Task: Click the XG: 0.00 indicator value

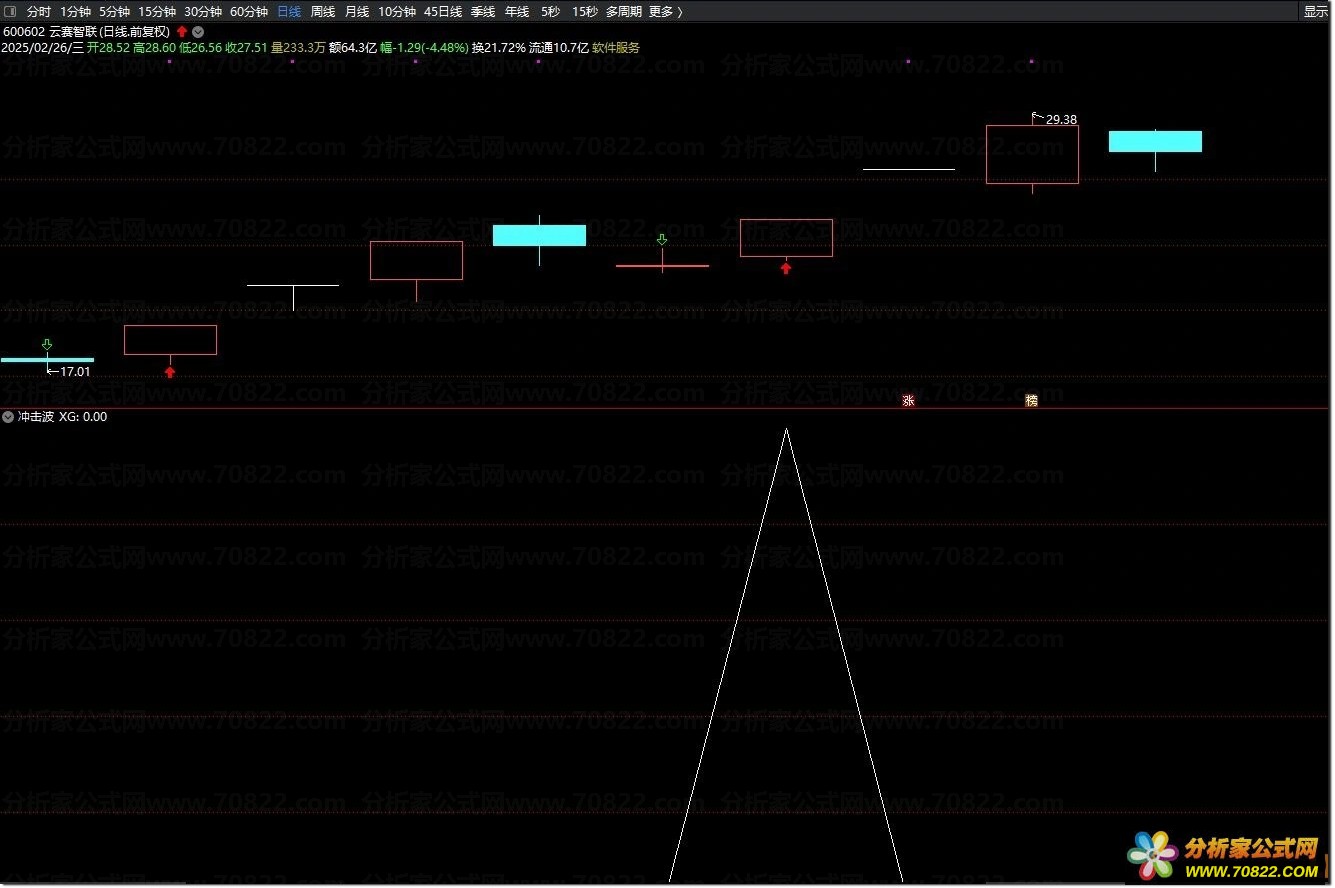Action: click(x=83, y=417)
